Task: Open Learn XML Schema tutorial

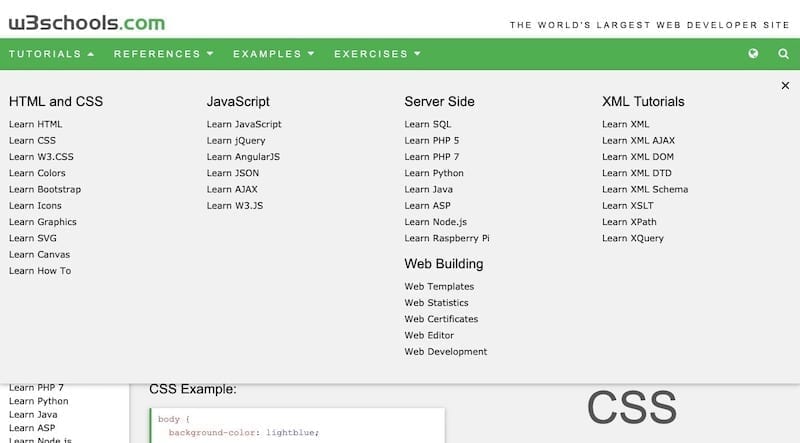Action: [645, 189]
